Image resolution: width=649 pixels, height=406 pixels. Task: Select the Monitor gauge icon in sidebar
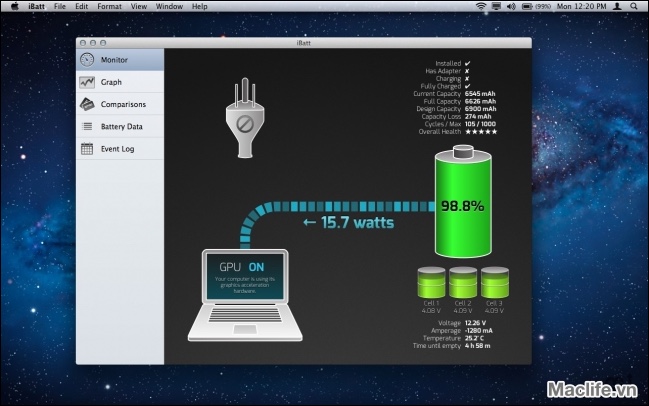click(87, 60)
